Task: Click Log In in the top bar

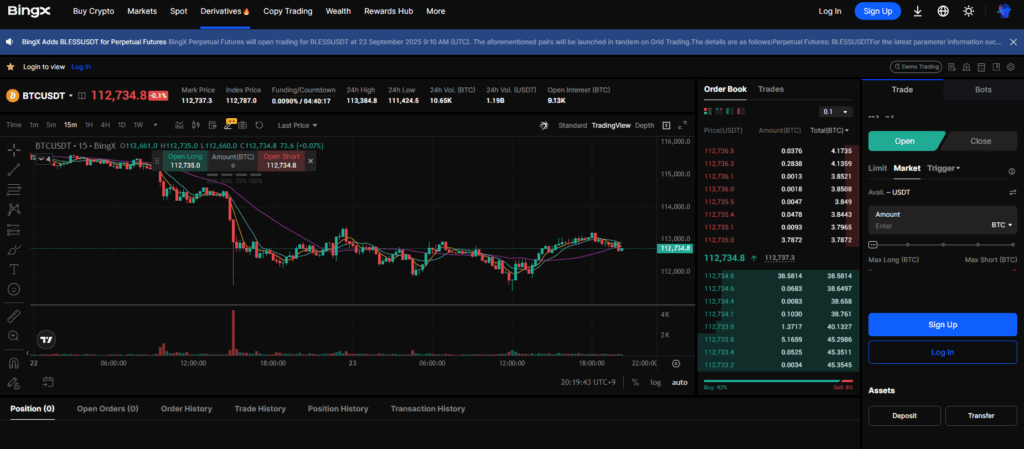Action: point(829,11)
